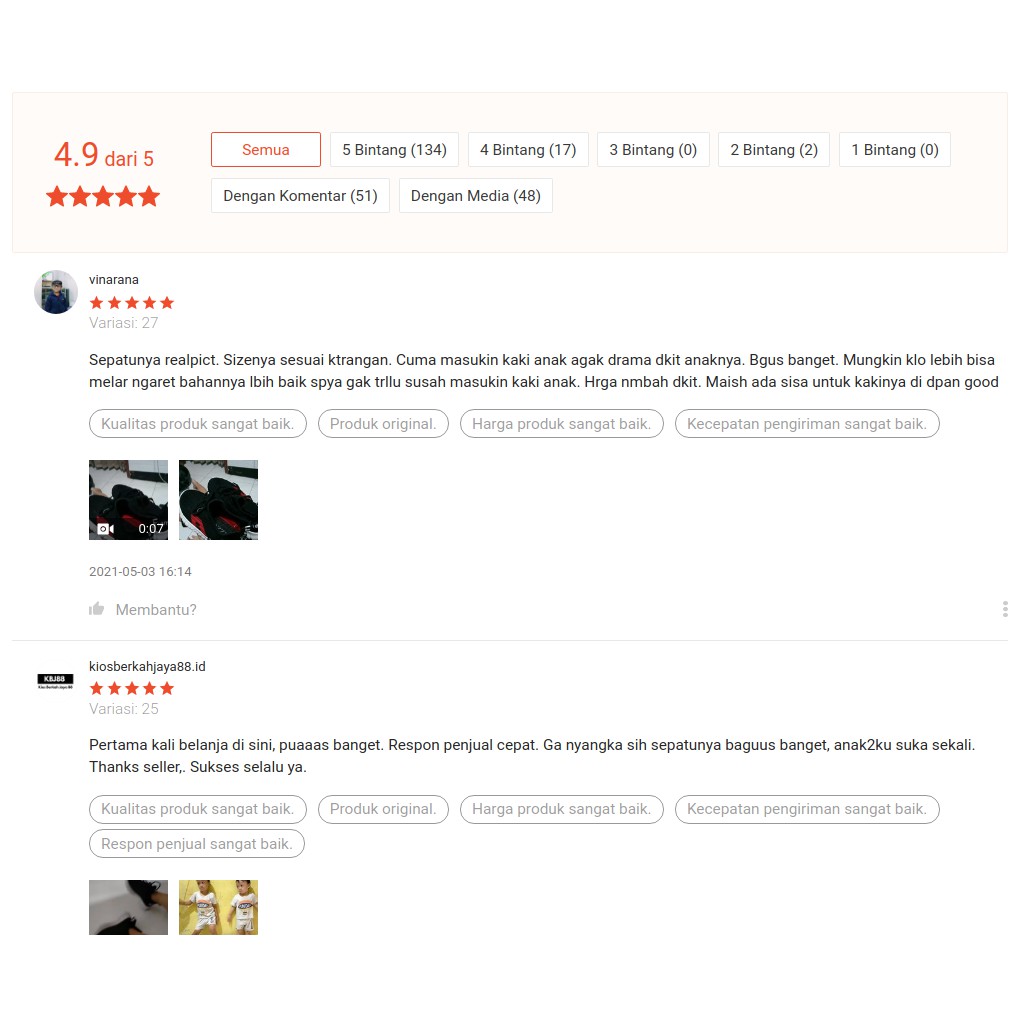Show 1 Bintang (0) reviews
1019x1019 pixels.
895,149
